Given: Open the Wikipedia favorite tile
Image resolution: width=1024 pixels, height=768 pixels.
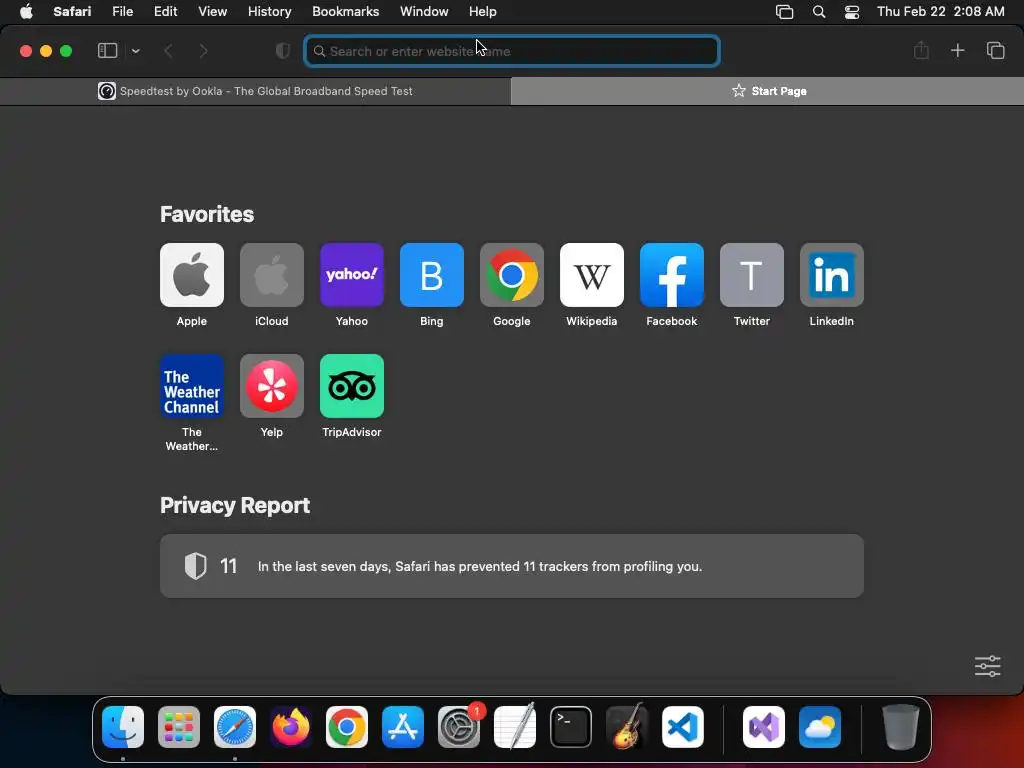Looking at the screenshot, I should click(592, 275).
